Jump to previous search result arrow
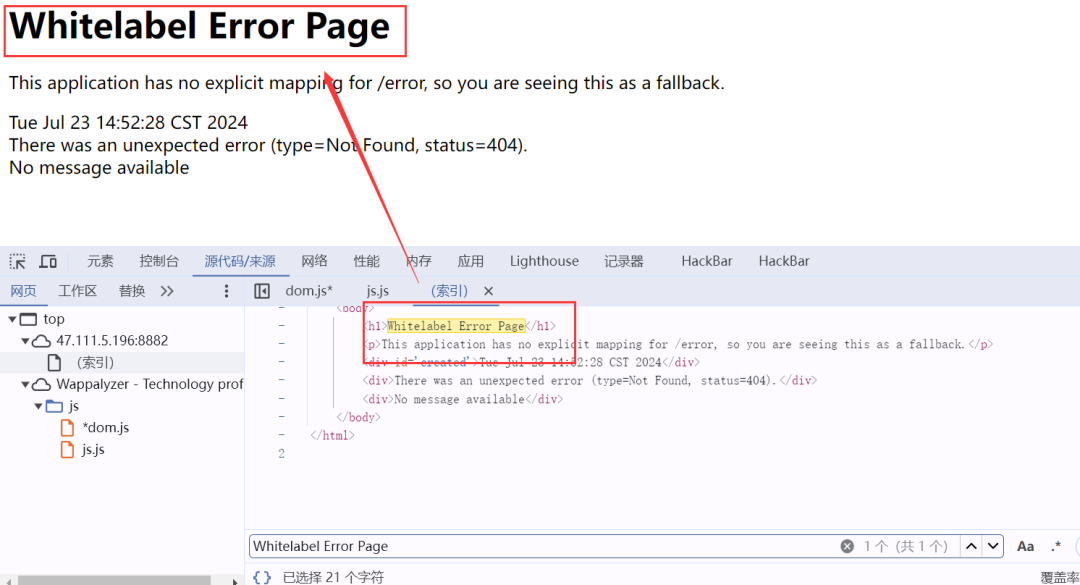 tap(971, 546)
